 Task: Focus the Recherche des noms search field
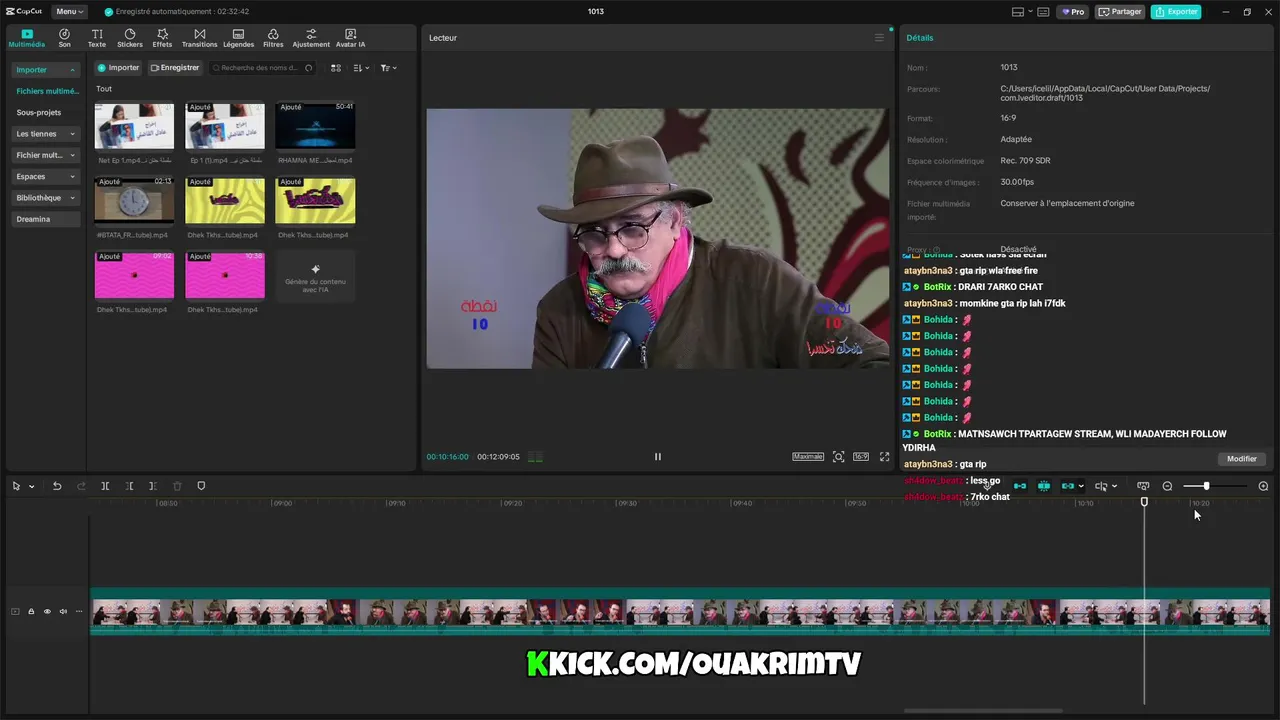click(x=263, y=68)
